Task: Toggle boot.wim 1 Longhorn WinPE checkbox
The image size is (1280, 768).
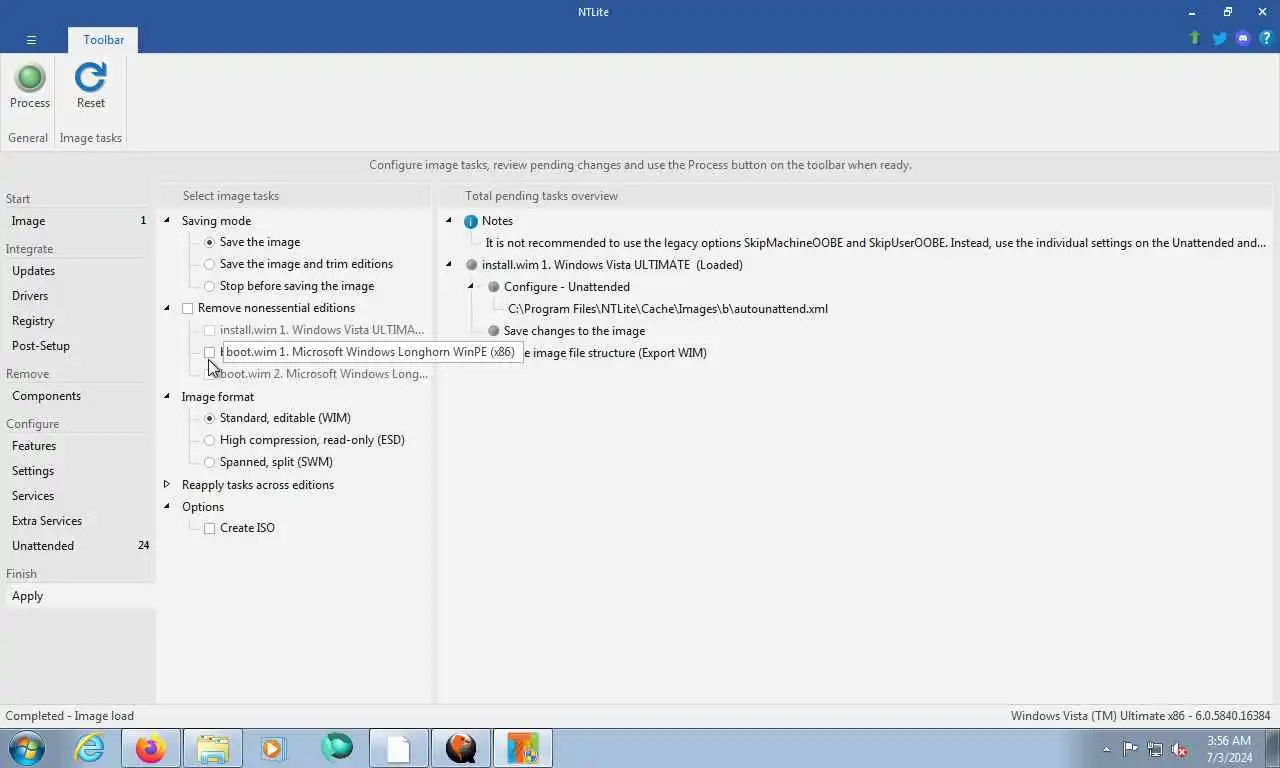Action: pyautogui.click(x=209, y=352)
